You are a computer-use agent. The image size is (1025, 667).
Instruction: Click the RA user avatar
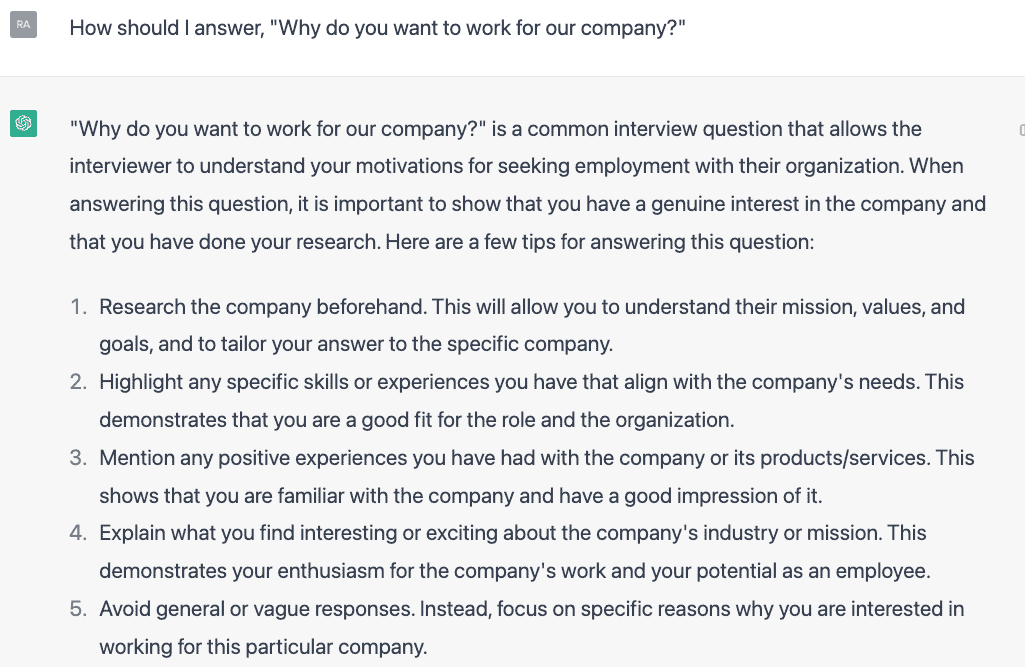[x=24, y=25]
